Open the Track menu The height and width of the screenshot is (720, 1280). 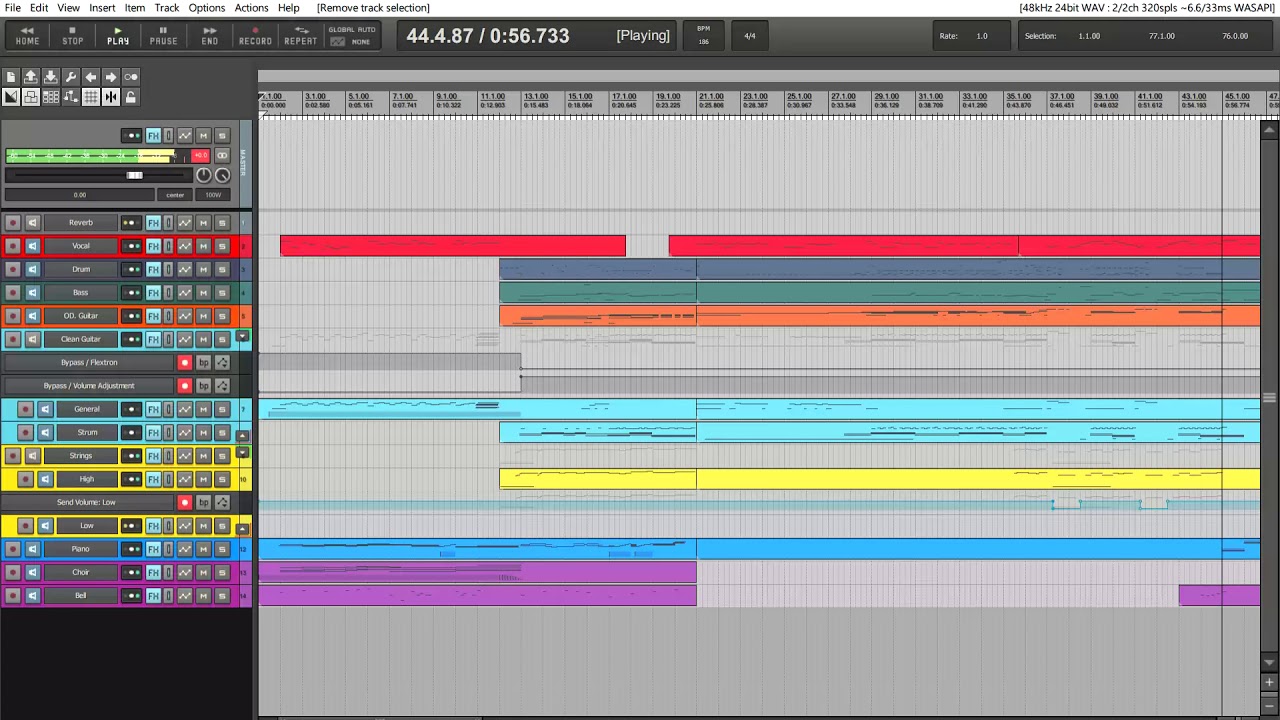167,8
